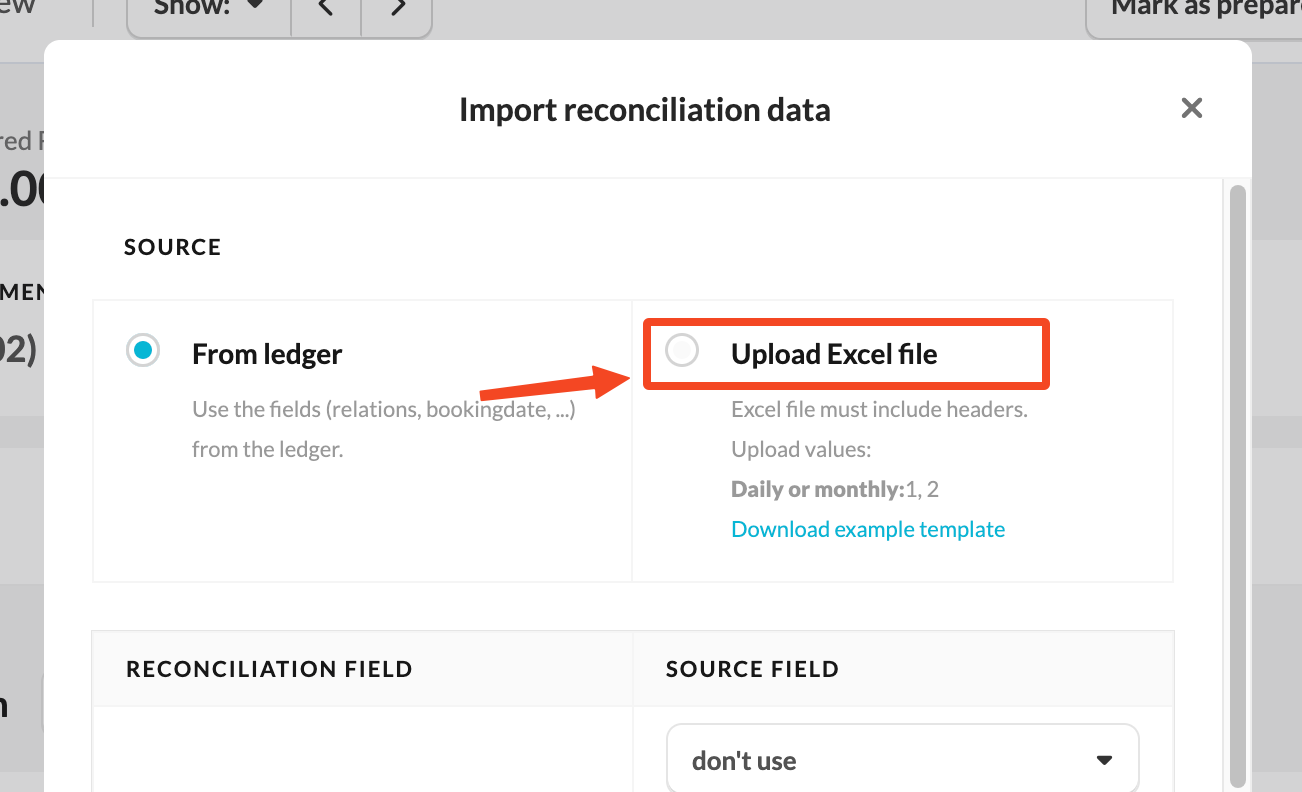The image size is (1302, 792).
Task: Click the Source Field column header
Action: 752,669
